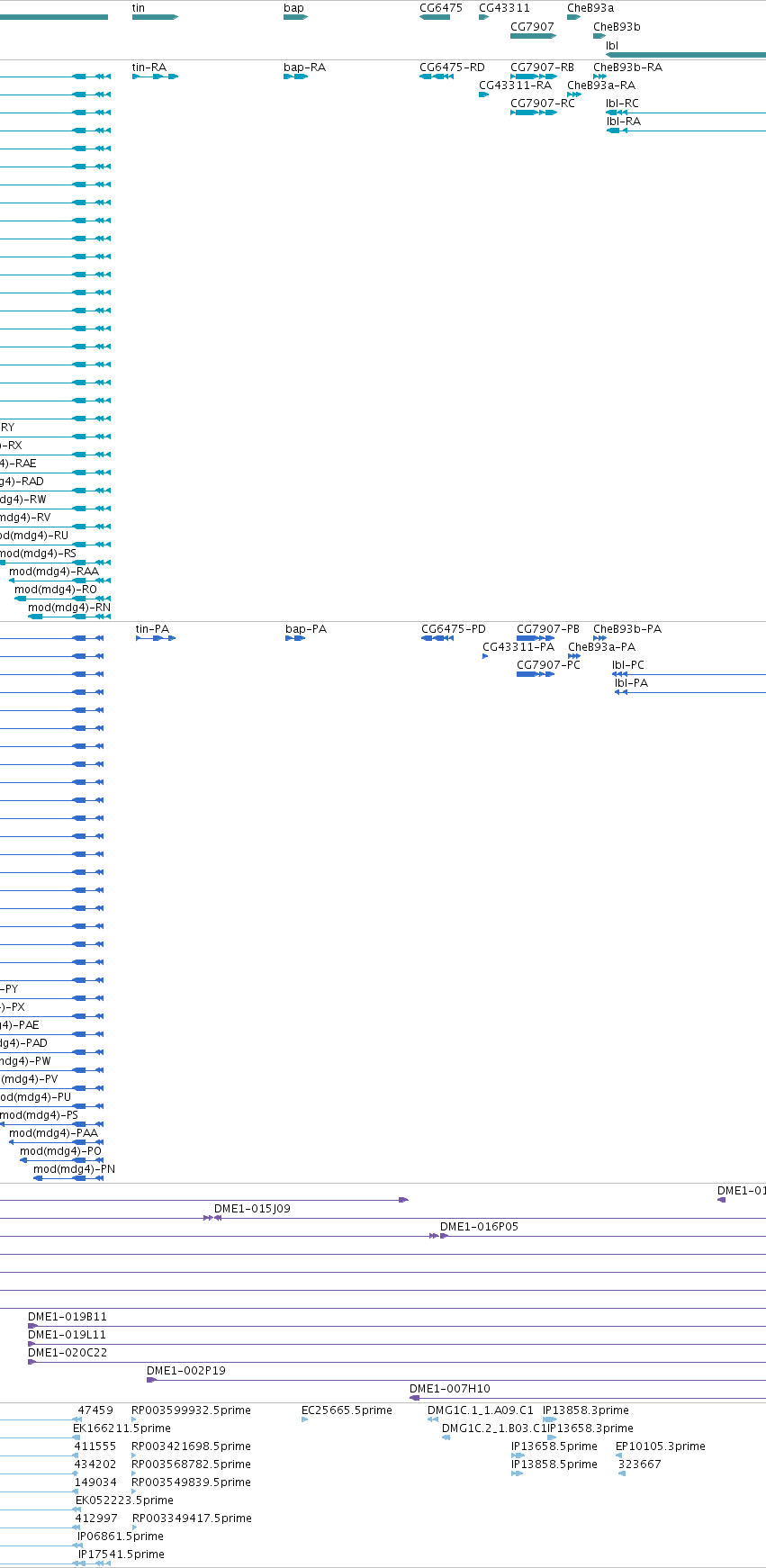Select the 411555 EST label
Screen dimensions: 766x1568
tap(95, 1446)
